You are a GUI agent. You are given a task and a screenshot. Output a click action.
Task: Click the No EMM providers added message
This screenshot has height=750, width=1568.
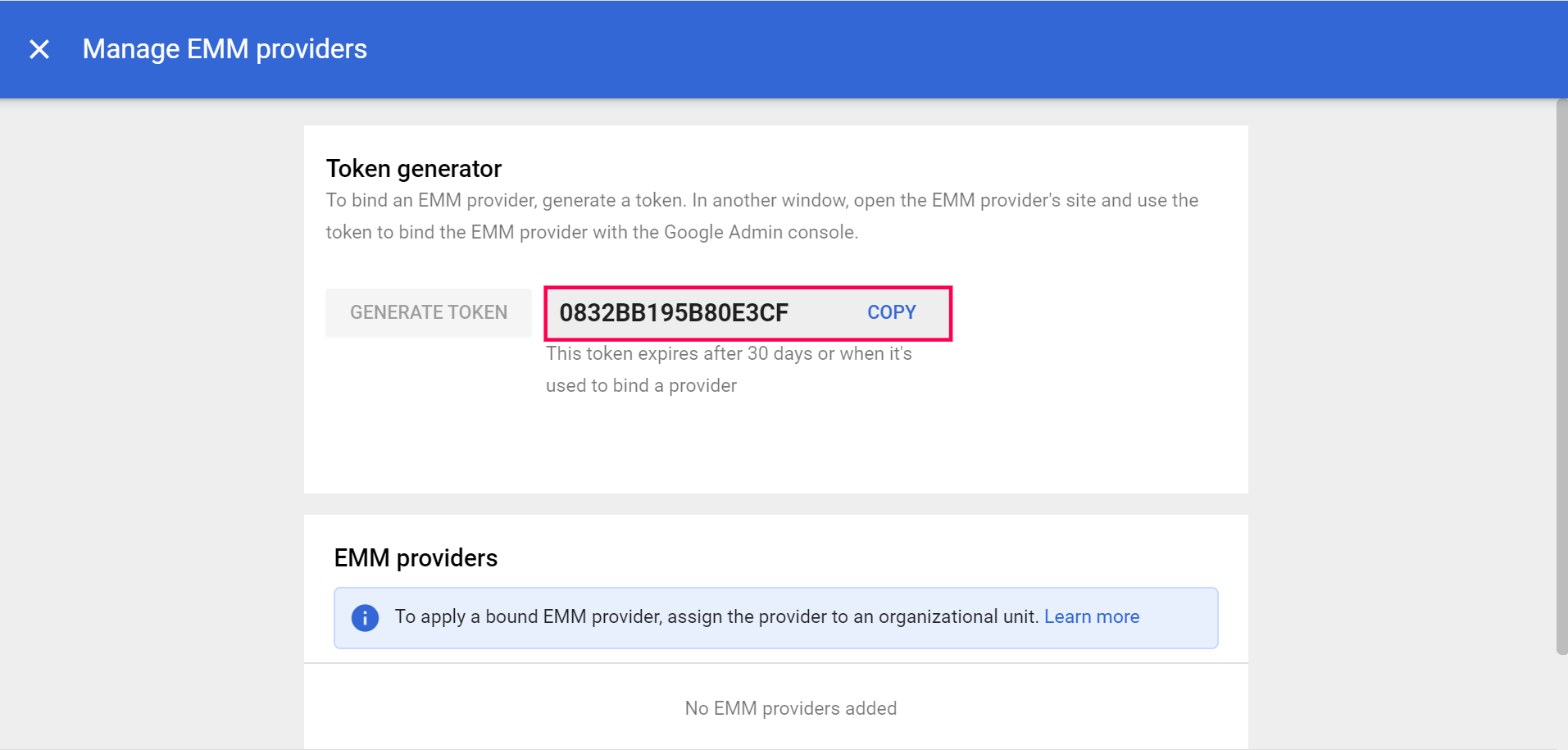(x=790, y=708)
